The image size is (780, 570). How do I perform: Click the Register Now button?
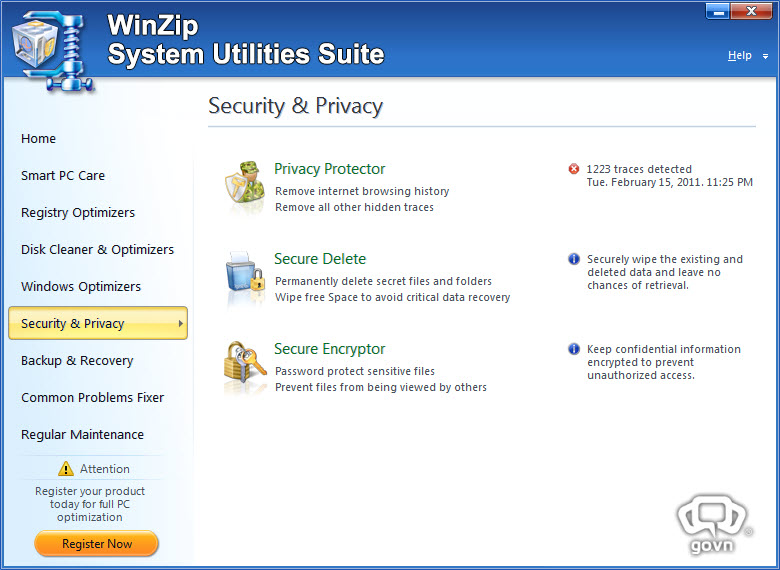(97, 544)
